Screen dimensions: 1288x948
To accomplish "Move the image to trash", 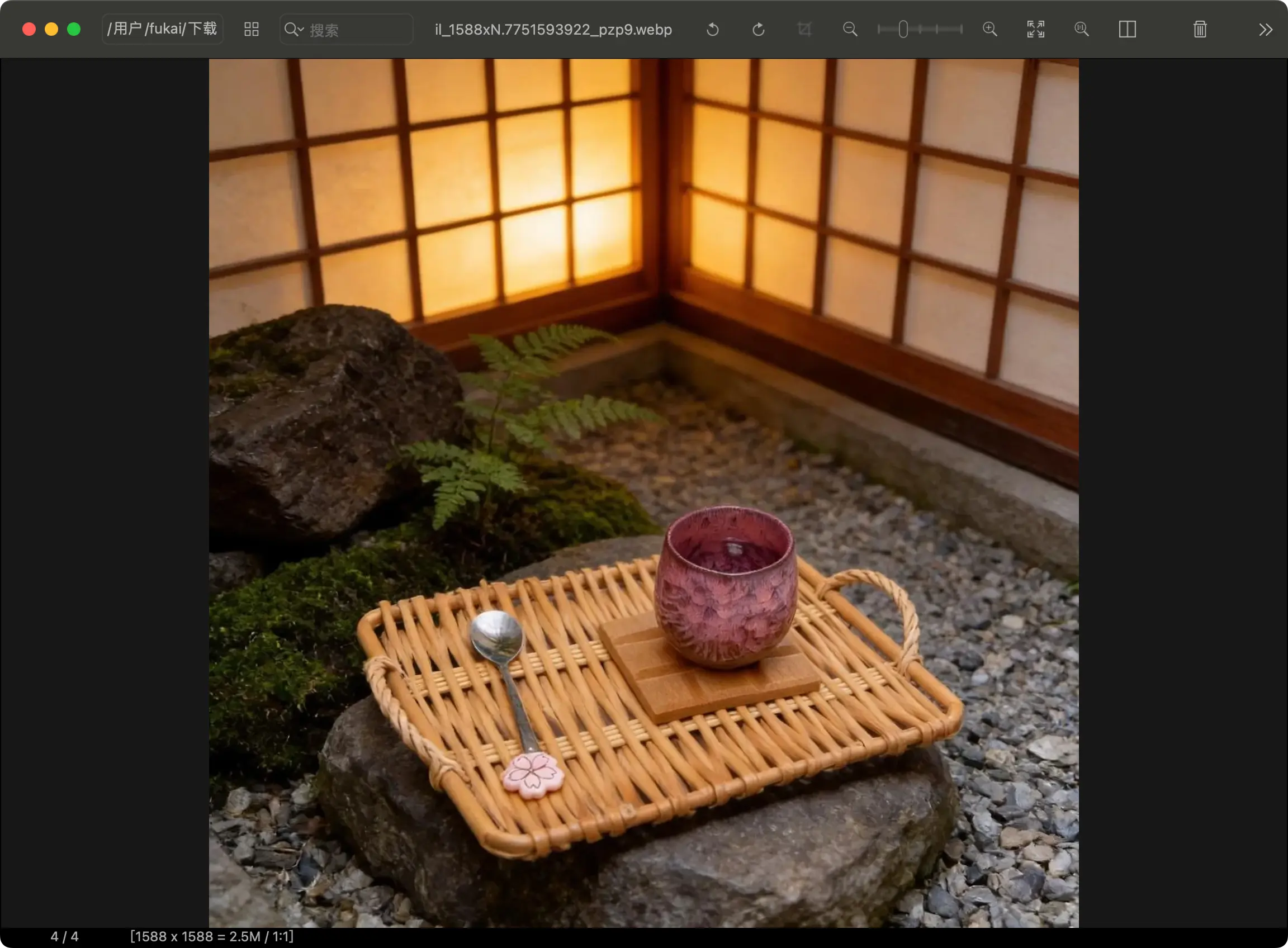I will pyautogui.click(x=1200, y=29).
